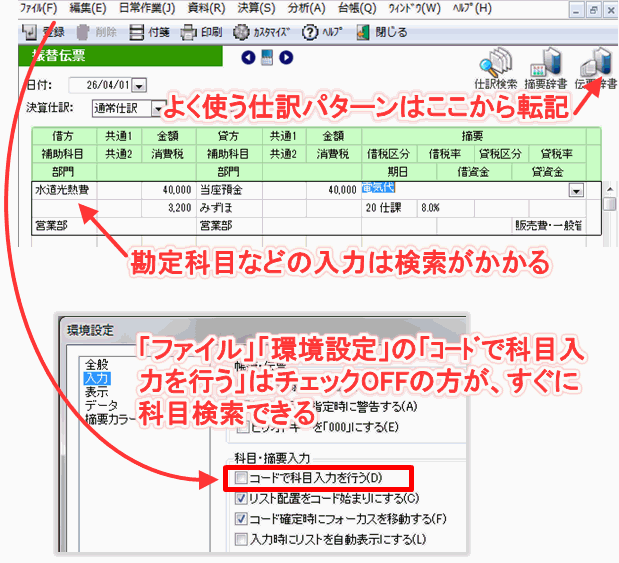This screenshot has width=619, height=563.
Task: Select the 水道光熱費 debit account cell
Action: pyautogui.click(x=64, y=190)
